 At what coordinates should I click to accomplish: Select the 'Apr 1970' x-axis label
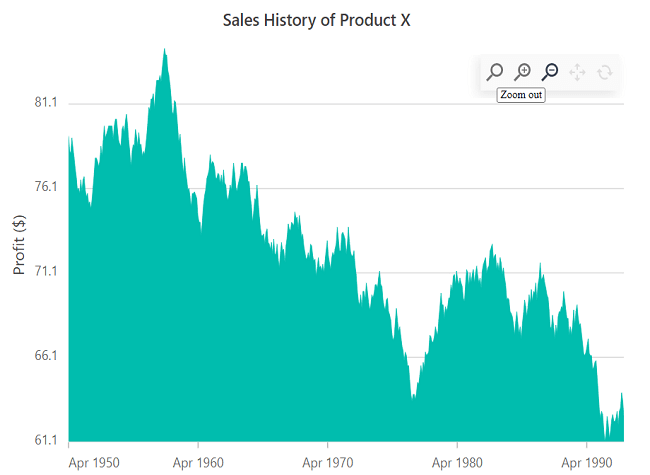(x=328, y=462)
